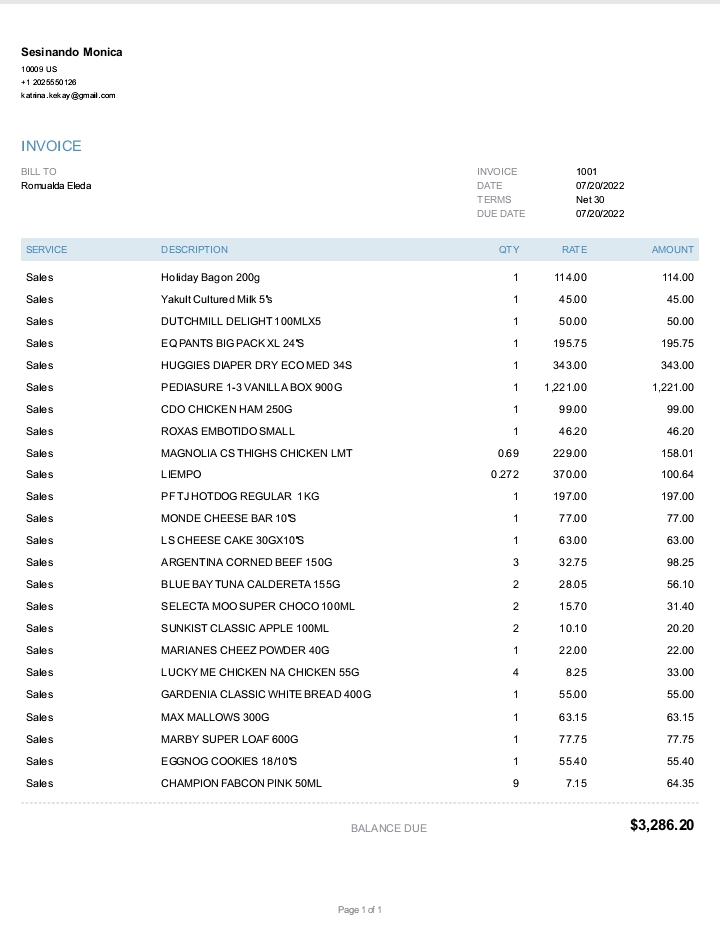The height and width of the screenshot is (934, 720).
Task: Click the amount 158.01
Action: [677, 454]
